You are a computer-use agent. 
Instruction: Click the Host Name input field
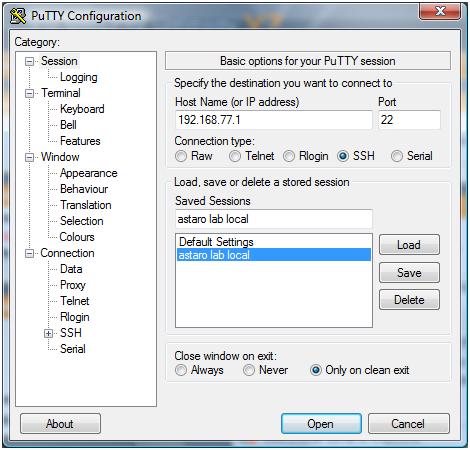[274, 120]
